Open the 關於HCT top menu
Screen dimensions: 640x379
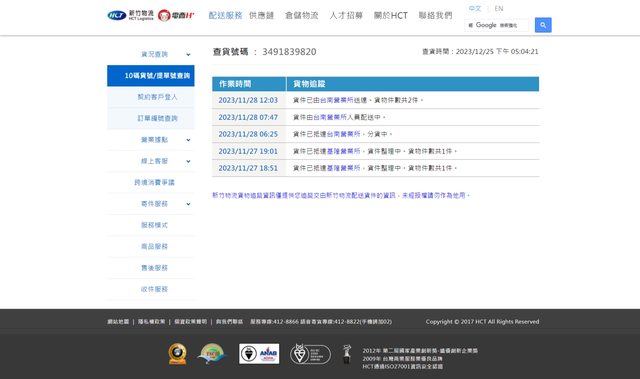click(x=391, y=16)
